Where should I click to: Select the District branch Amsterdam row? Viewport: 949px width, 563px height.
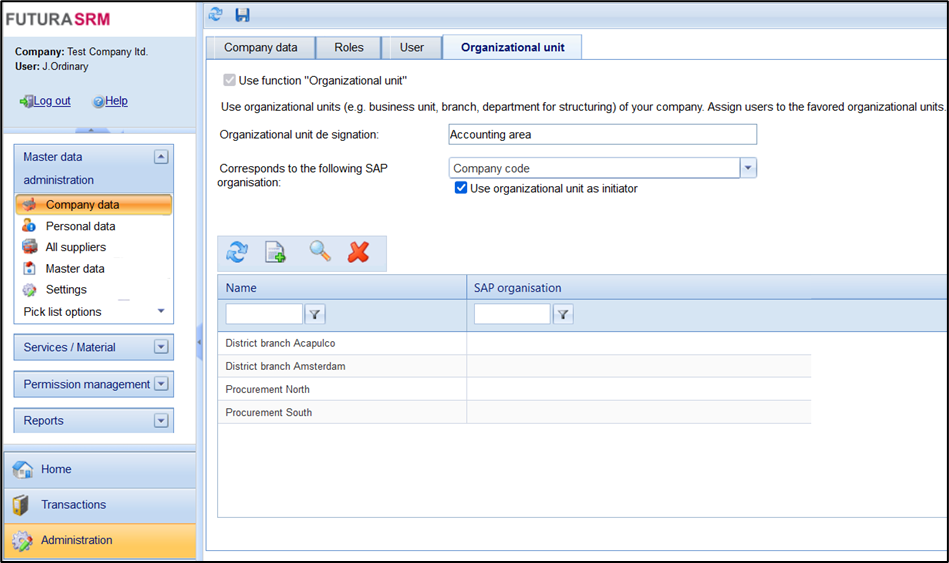tap(285, 367)
